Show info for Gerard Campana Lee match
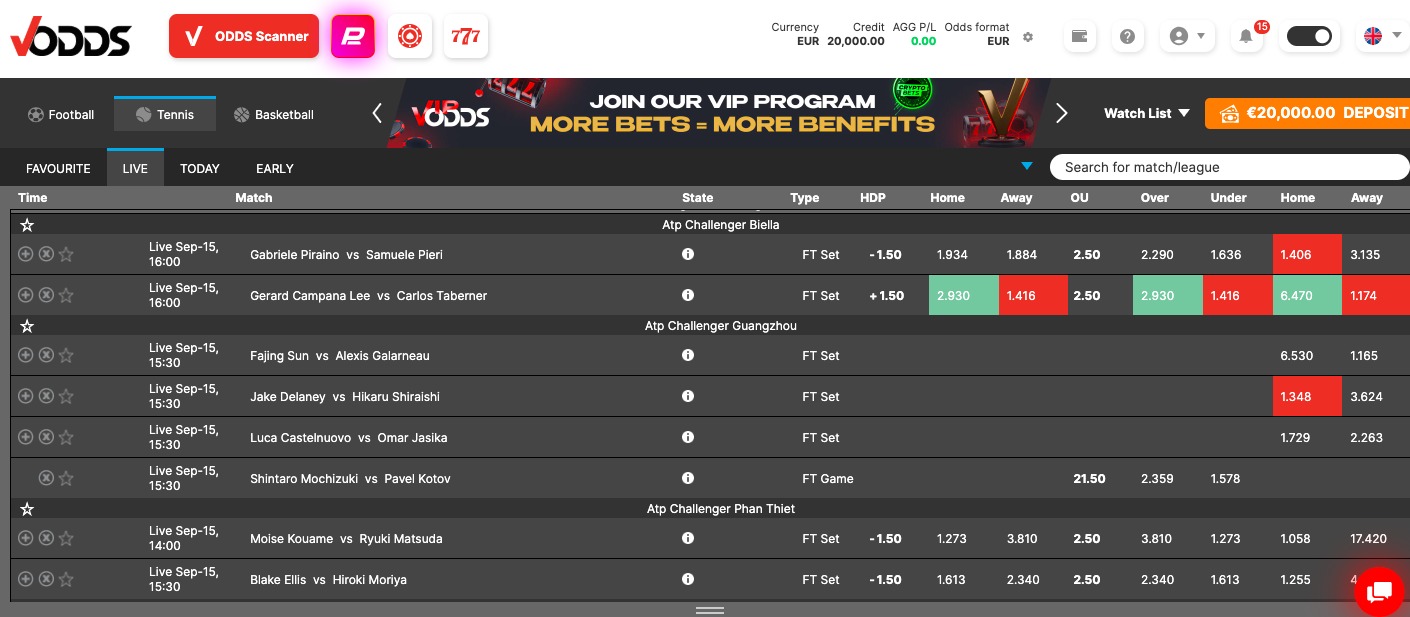Screen dimensions: 1410x617 688,295
